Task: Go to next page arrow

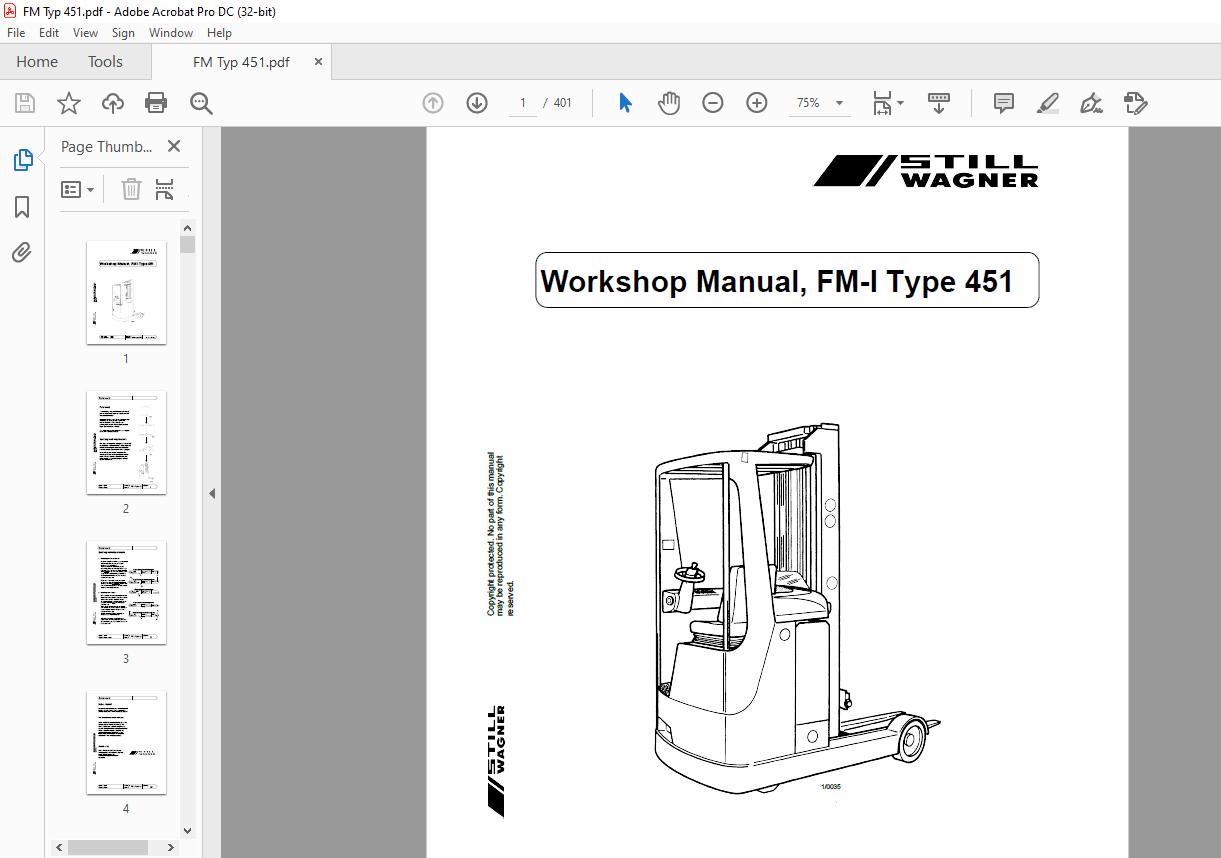Action: click(477, 103)
